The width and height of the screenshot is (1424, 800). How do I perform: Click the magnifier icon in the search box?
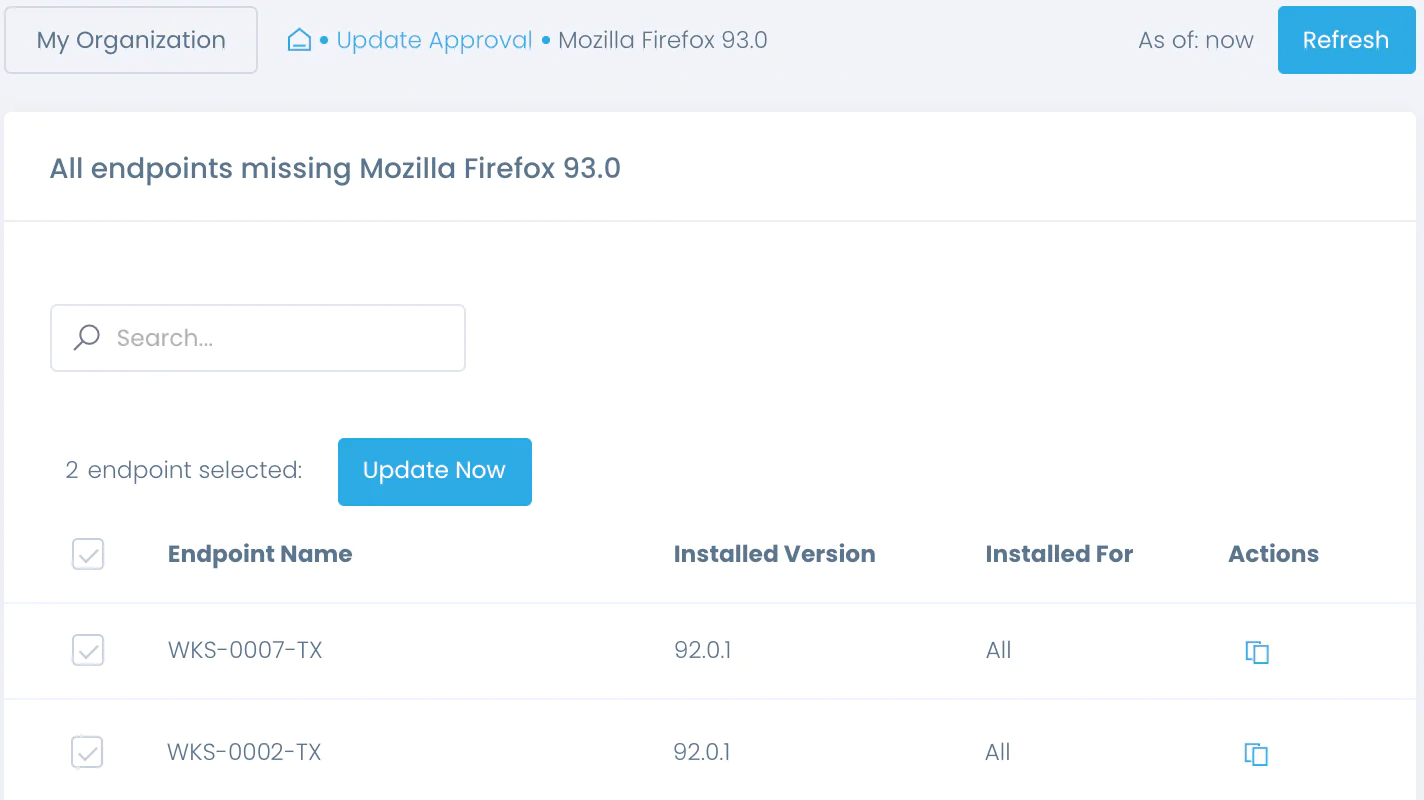tap(86, 338)
